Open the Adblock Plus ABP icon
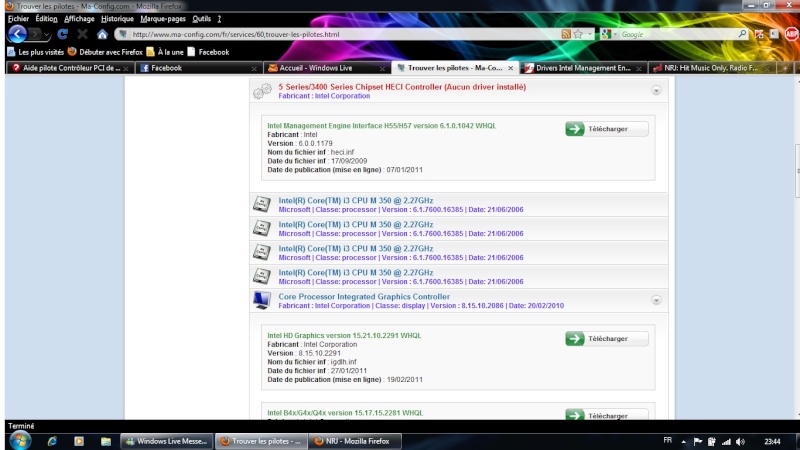The image size is (800, 450). [791, 34]
